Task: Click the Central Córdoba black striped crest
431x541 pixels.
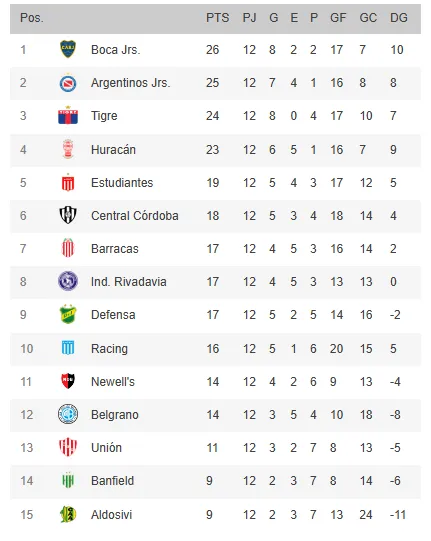Action: (x=68, y=215)
